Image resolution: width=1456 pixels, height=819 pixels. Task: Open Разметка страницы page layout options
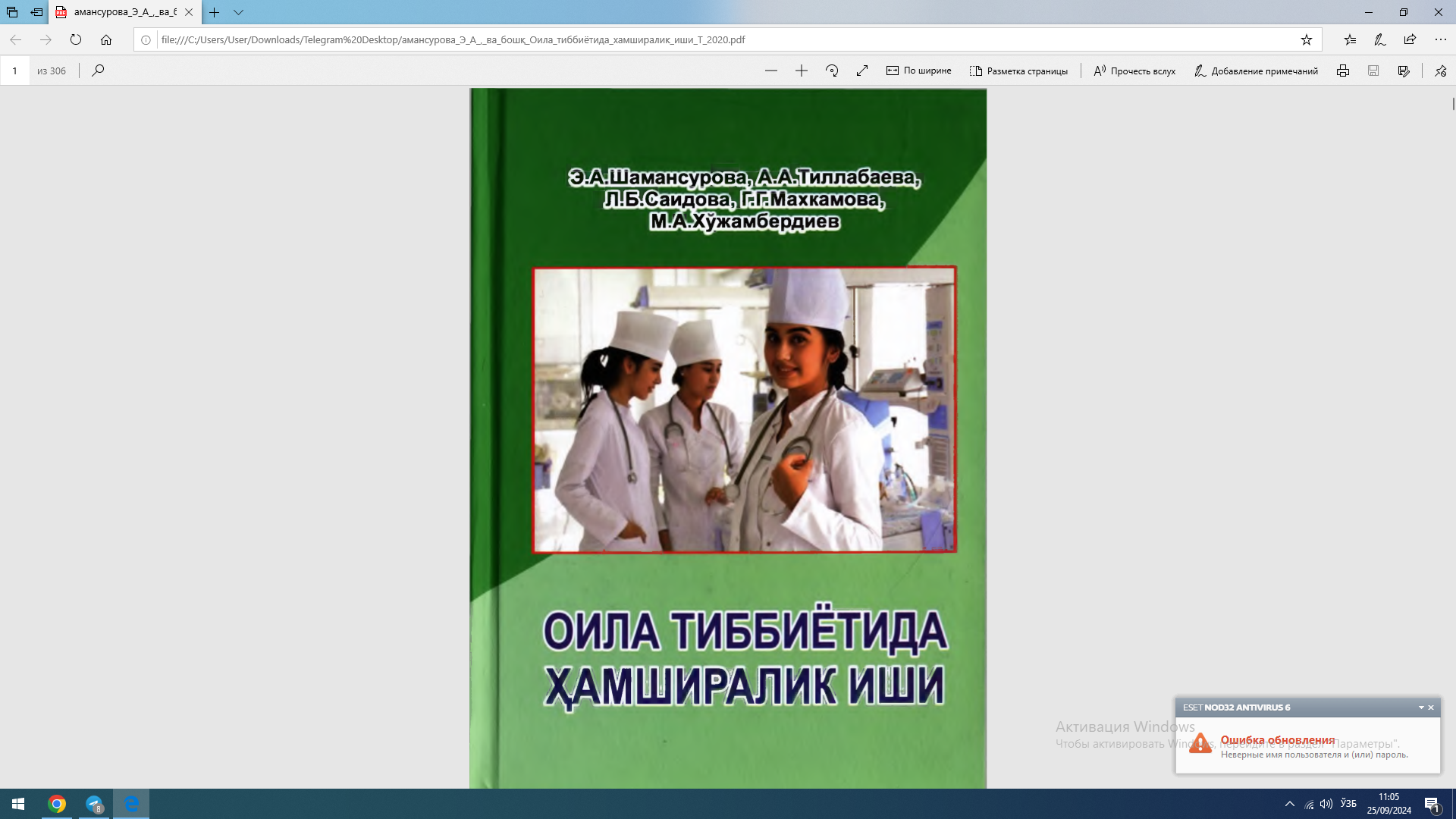(1018, 71)
